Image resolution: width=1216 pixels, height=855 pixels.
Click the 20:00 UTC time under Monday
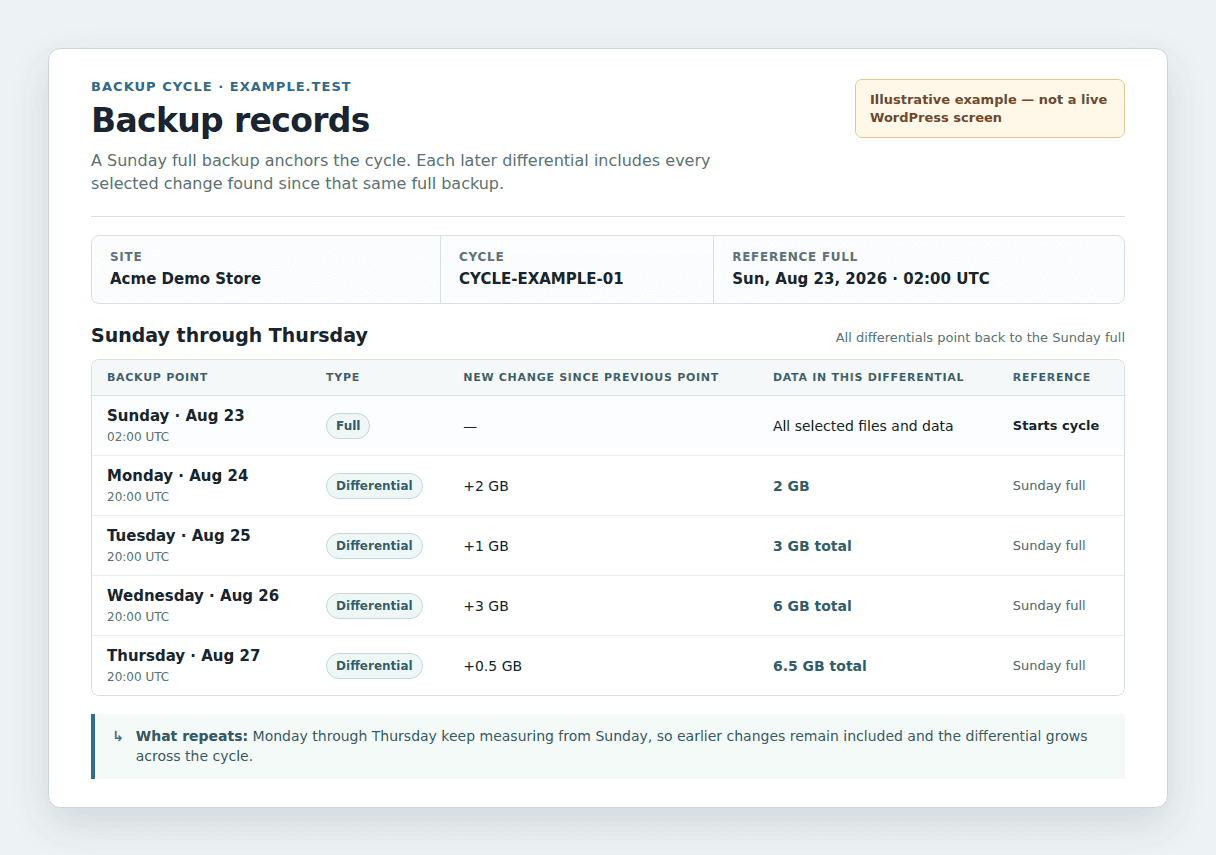(x=138, y=497)
